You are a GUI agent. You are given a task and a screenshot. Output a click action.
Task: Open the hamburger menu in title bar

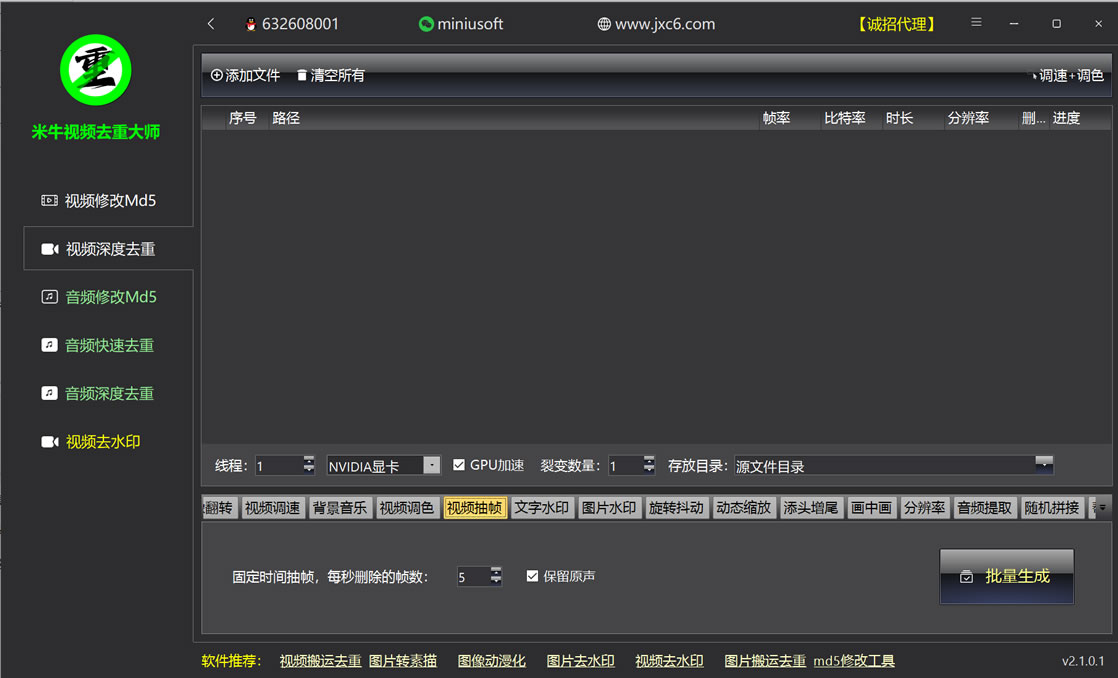tap(976, 23)
